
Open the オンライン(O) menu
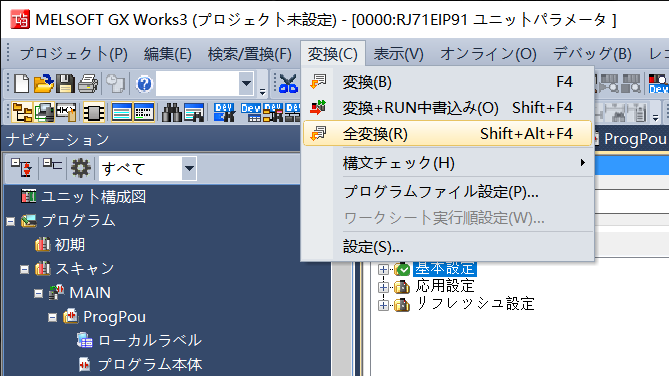pyautogui.click(x=488, y=54)
